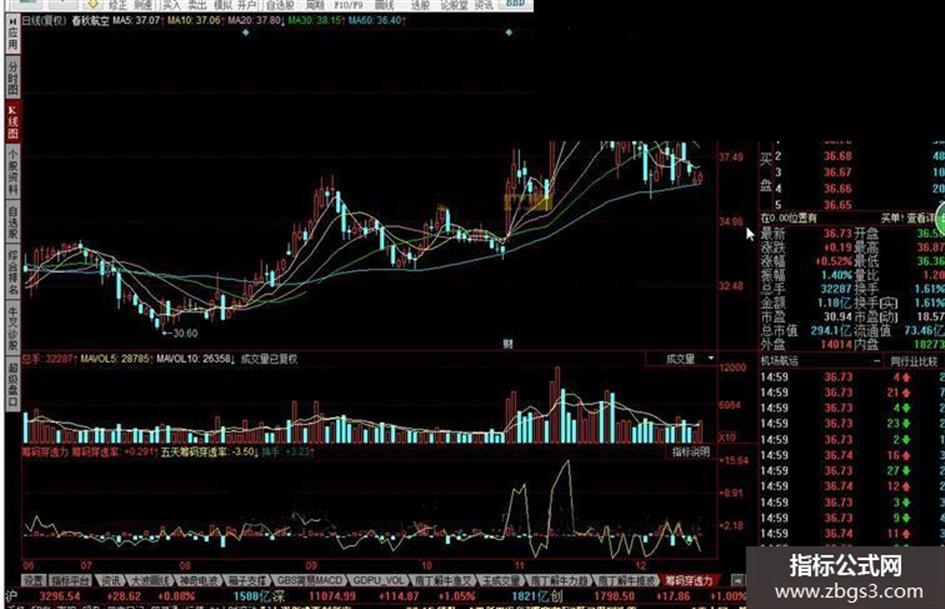
Task: Click tab scroll arrow beside 筹码穿透力
Action: (x=736, y=581)
